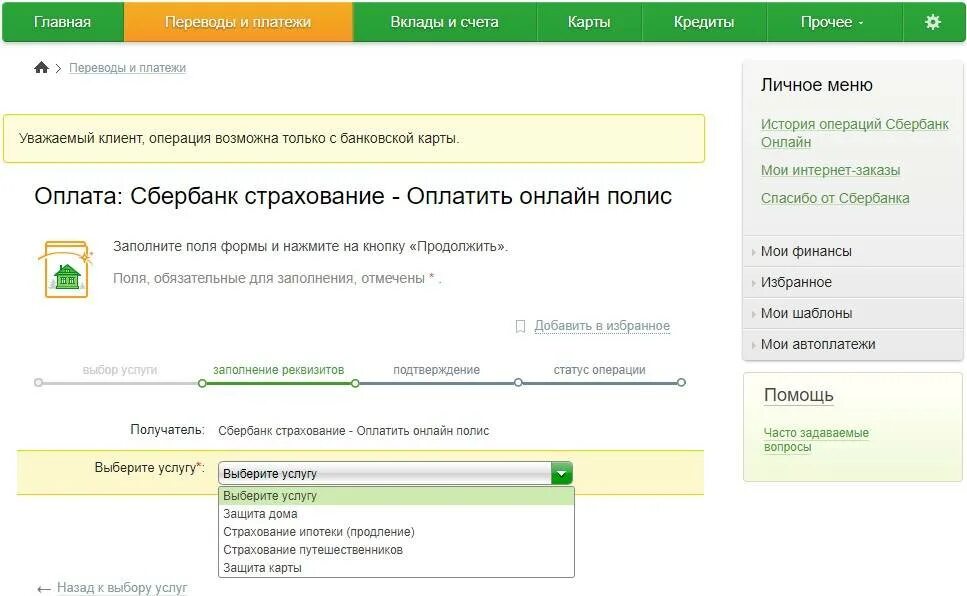This screenshot has width=967, height=596.
Task: Switch to Вклады и счета tab
Action: (444, 22)
